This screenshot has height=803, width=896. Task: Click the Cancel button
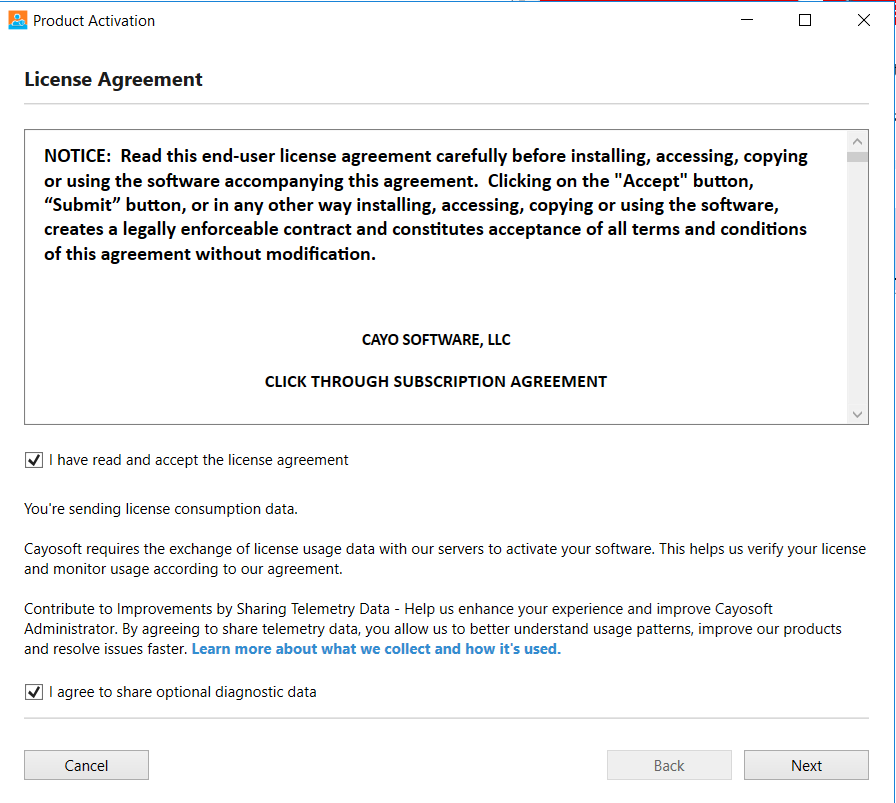(x=86, y=765)
